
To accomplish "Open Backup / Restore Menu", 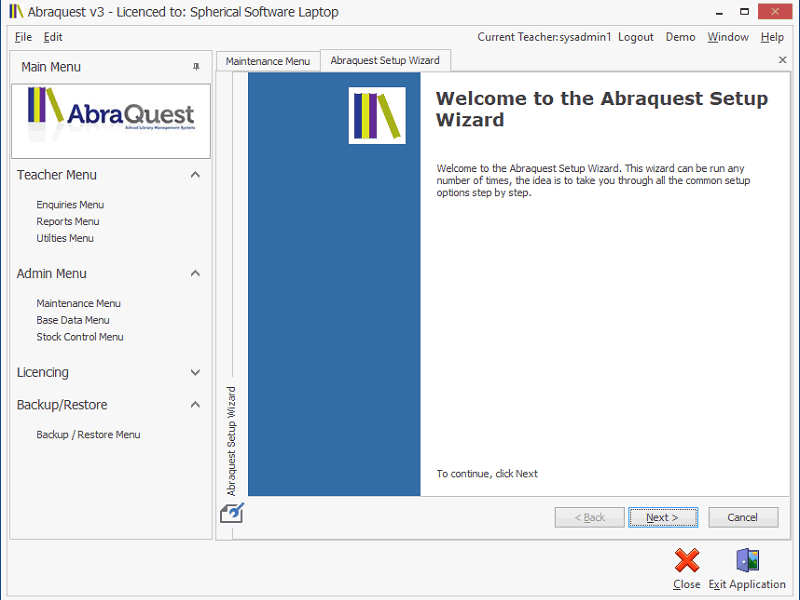I will pos(88,435).
